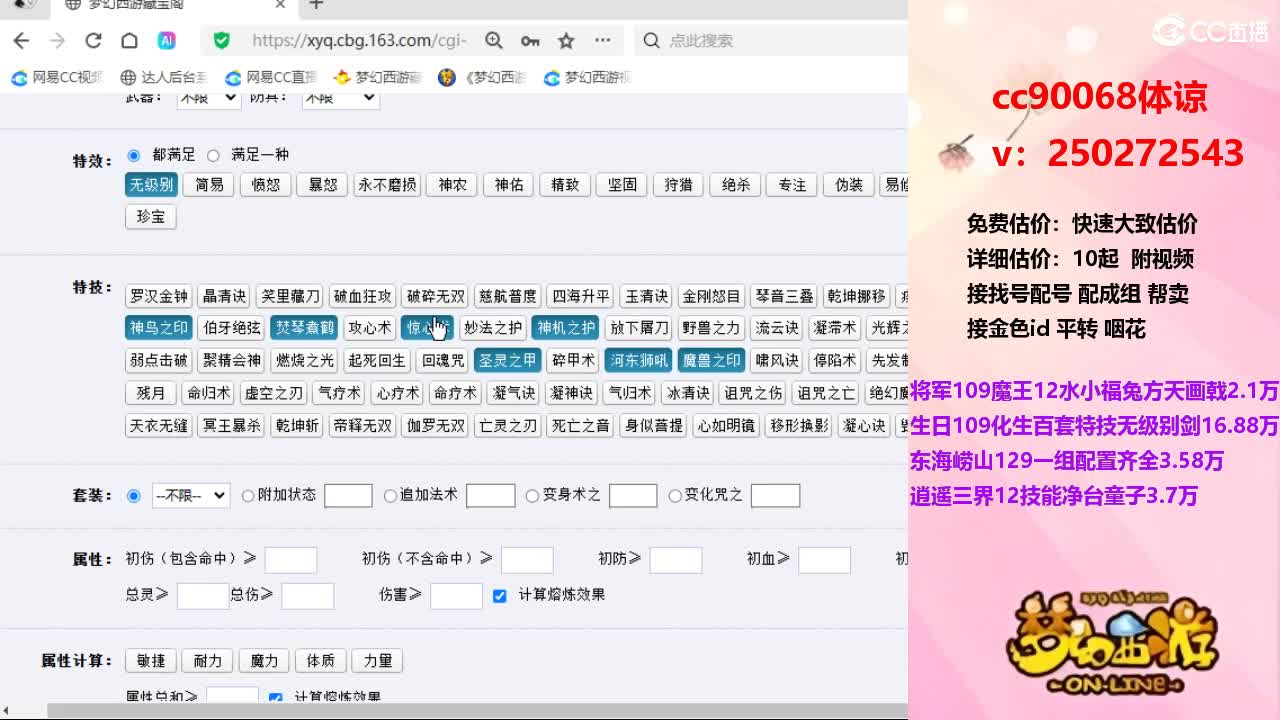Click the 魔力 attribute button

coord(265,661)
